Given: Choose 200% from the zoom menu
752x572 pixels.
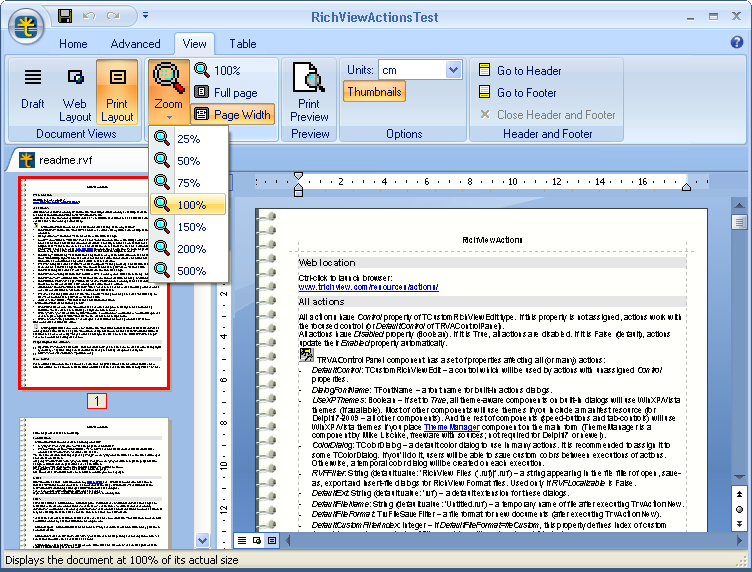Looking at the screenshot, I should pos(190,249).
